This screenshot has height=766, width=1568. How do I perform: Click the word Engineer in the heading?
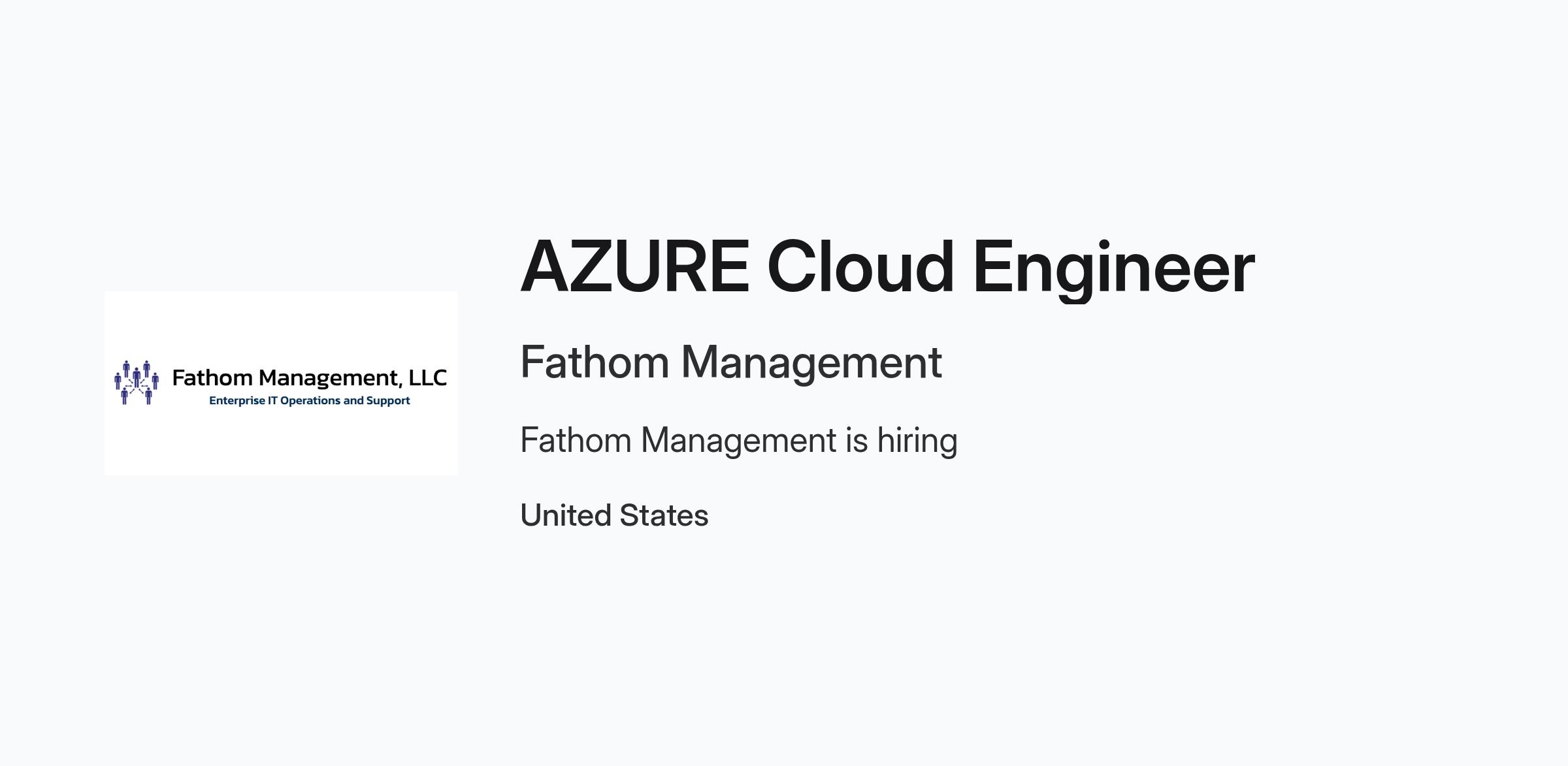tap(1114, 268)
